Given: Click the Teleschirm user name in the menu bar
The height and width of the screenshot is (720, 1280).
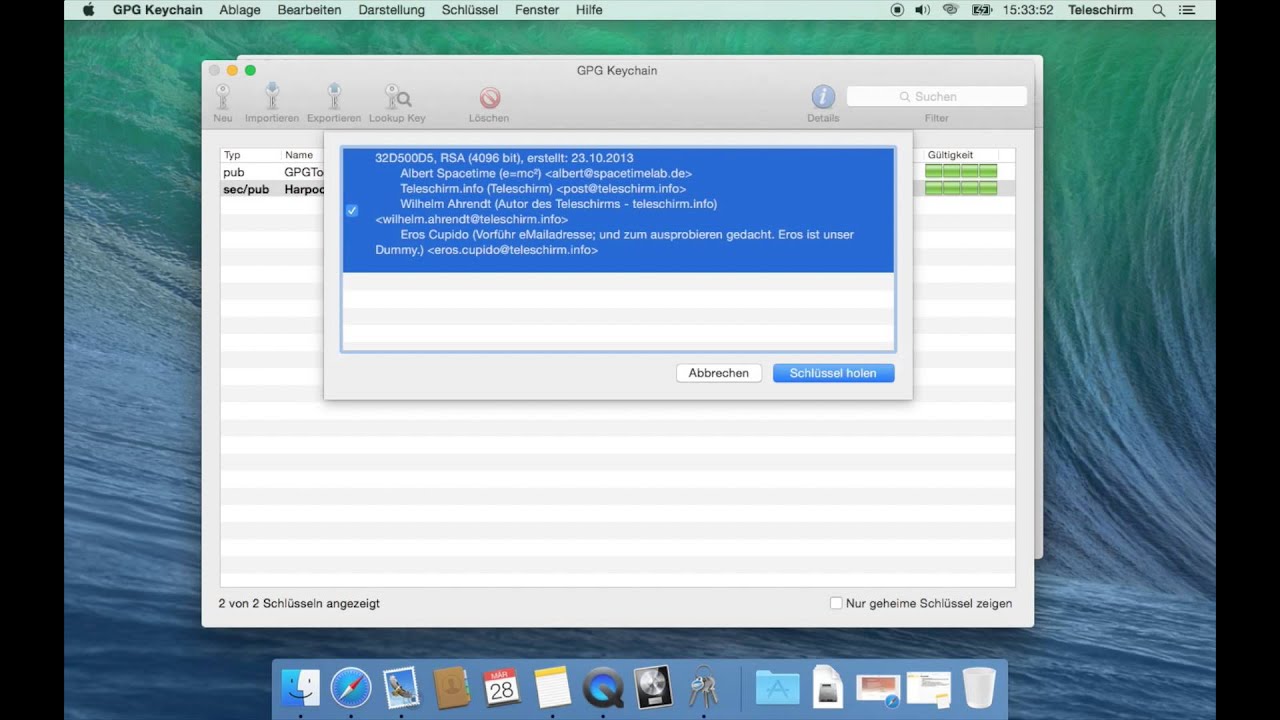Looking at the screenshot, I should (x=1100, y=10).
